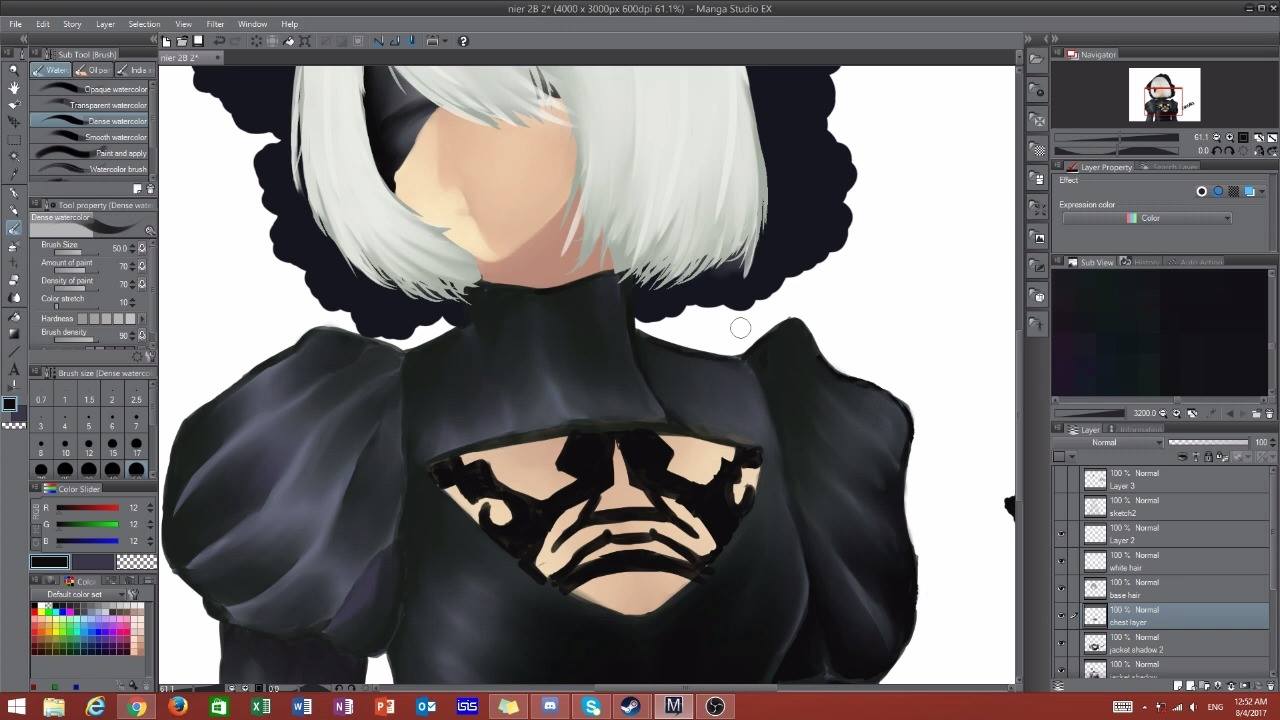Screen dimensions: 1280x720
Task: Switch to the India ink sub tool tab
Action: [135, 70]
